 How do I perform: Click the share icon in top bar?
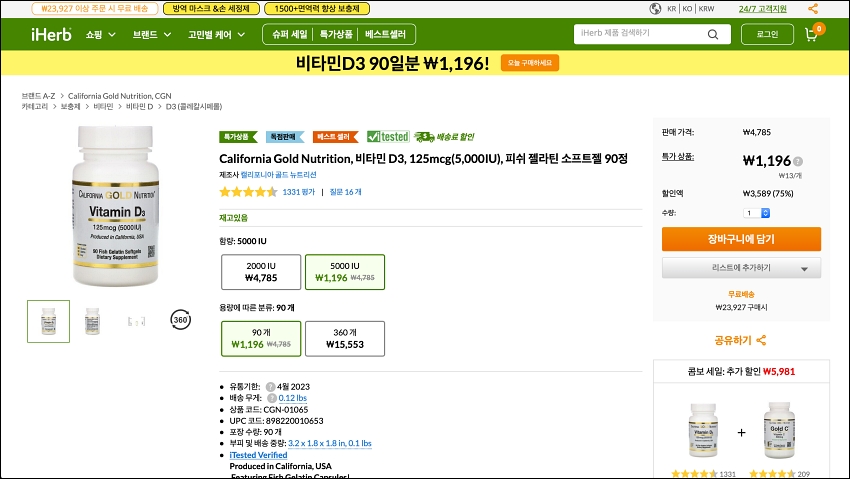click(x=813, y=9)
